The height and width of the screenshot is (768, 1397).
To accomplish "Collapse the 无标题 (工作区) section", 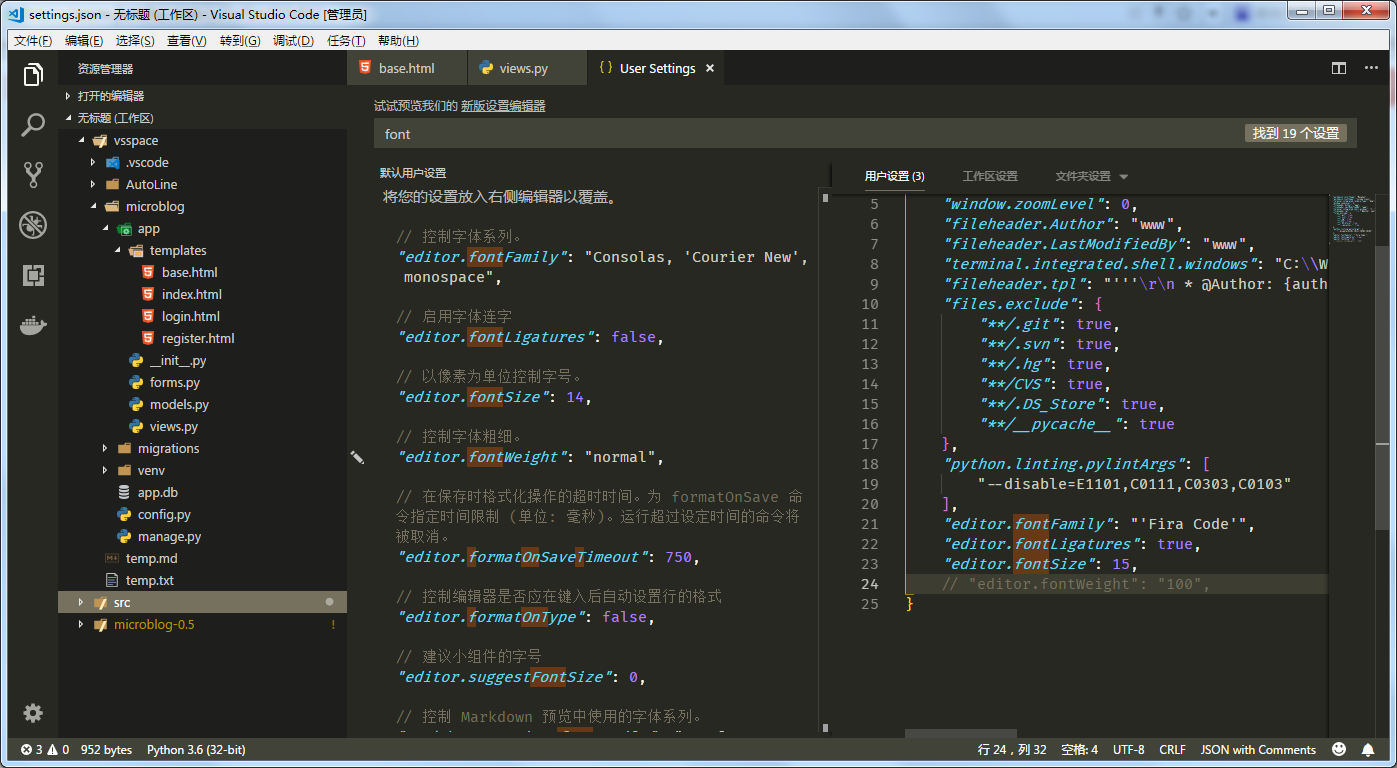I will pyautogui.click(x=115, y=118).
